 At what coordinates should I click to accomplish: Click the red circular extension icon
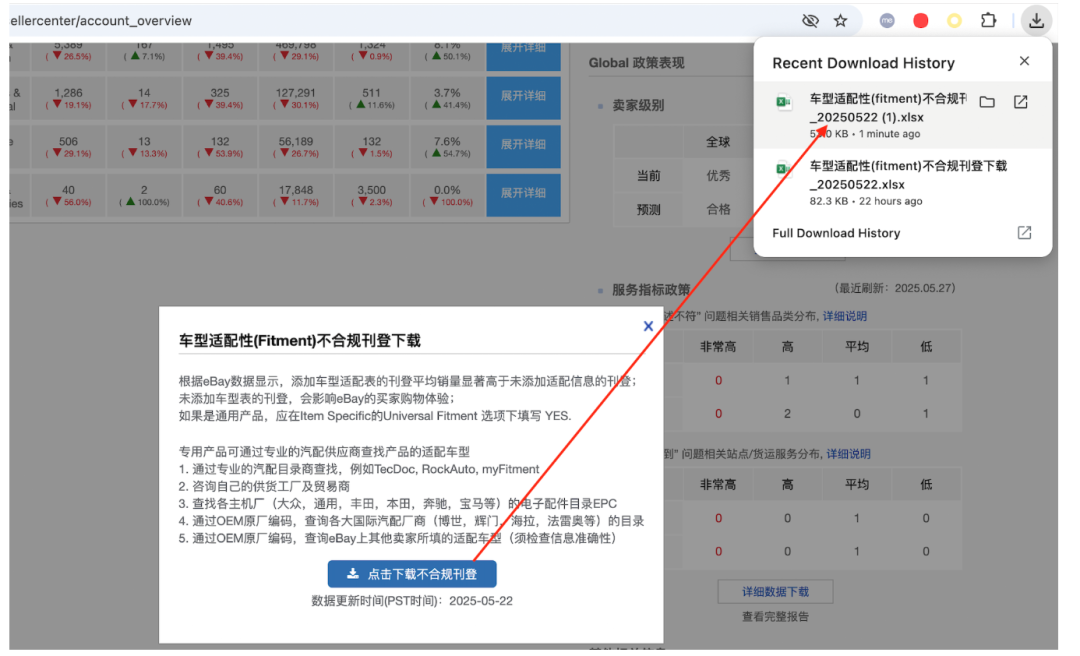920,20
